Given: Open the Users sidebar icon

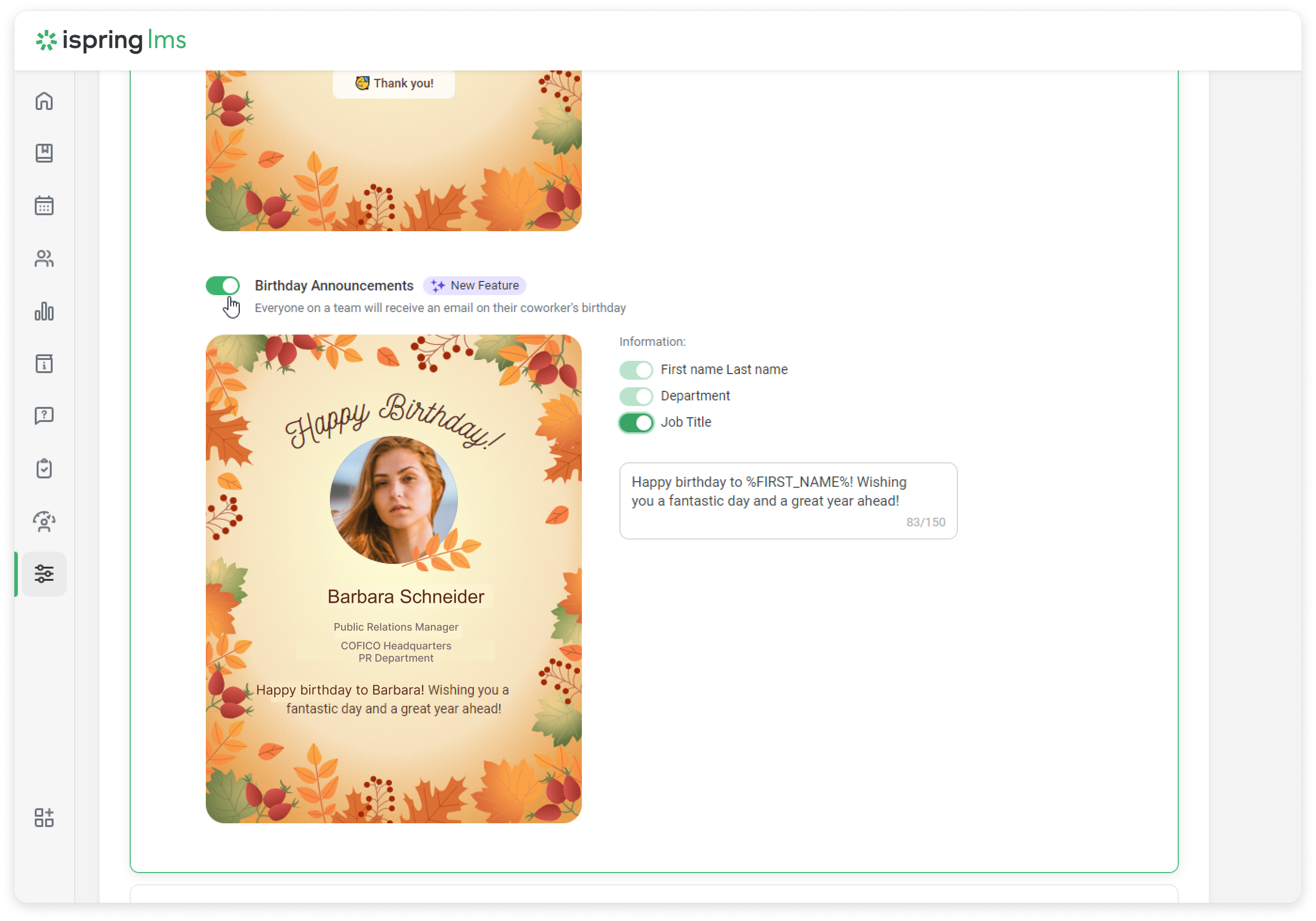Looking at the screenshot, I should (44, 258).
